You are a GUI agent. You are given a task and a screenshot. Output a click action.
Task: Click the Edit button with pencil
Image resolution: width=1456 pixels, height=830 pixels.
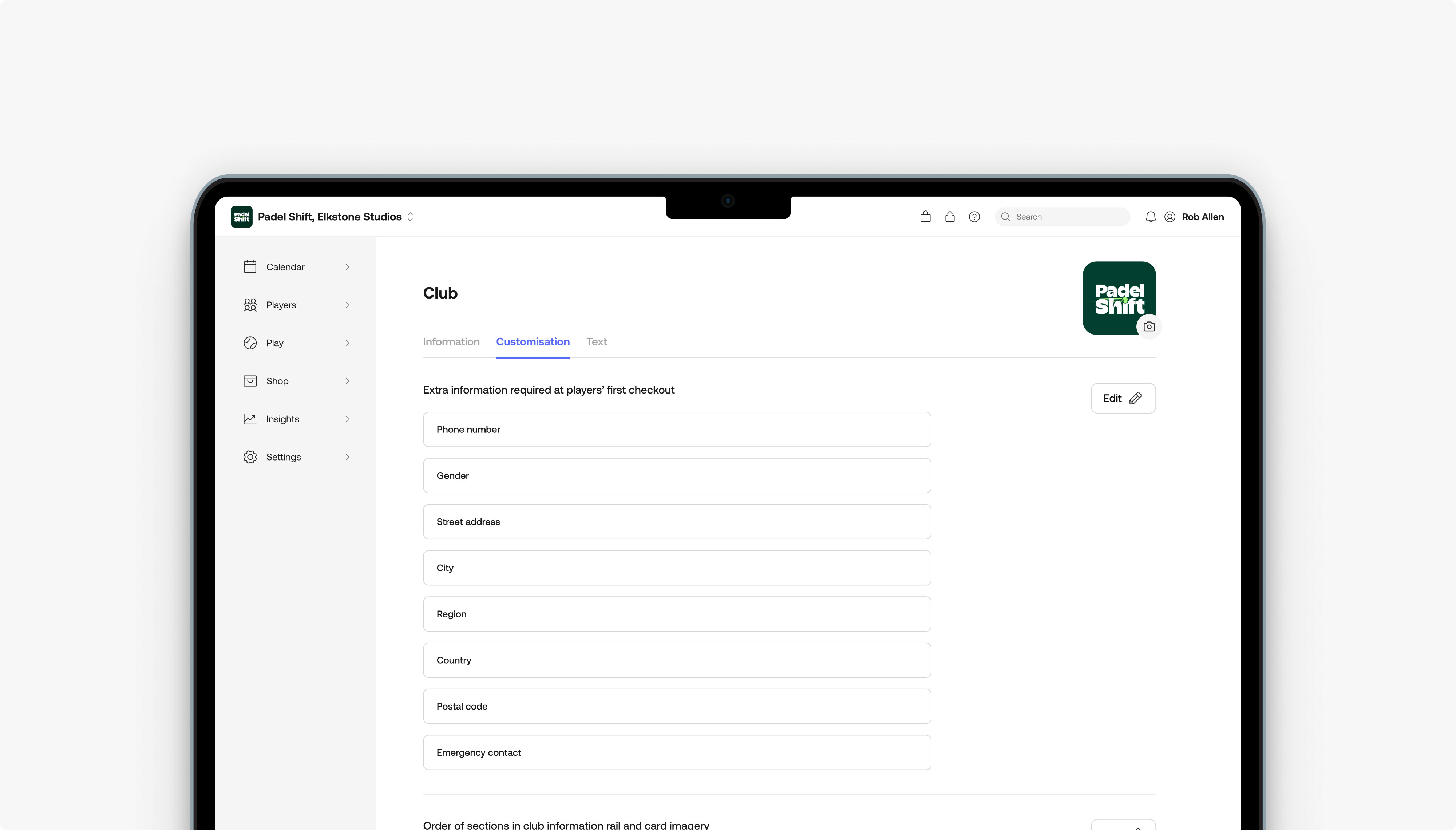pyautogui.click(x=1122, y=398)
